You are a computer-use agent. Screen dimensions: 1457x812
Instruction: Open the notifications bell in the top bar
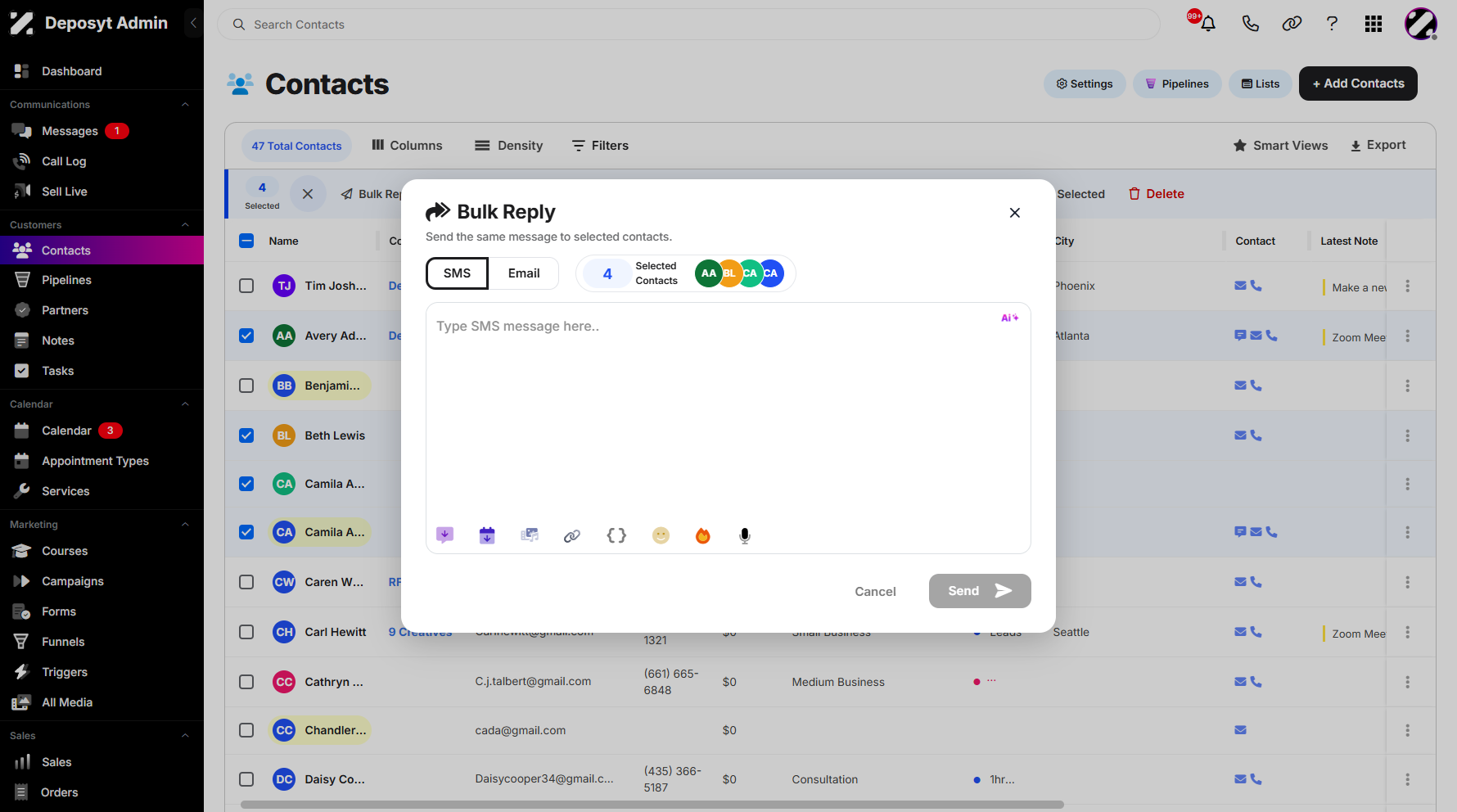1207,23
